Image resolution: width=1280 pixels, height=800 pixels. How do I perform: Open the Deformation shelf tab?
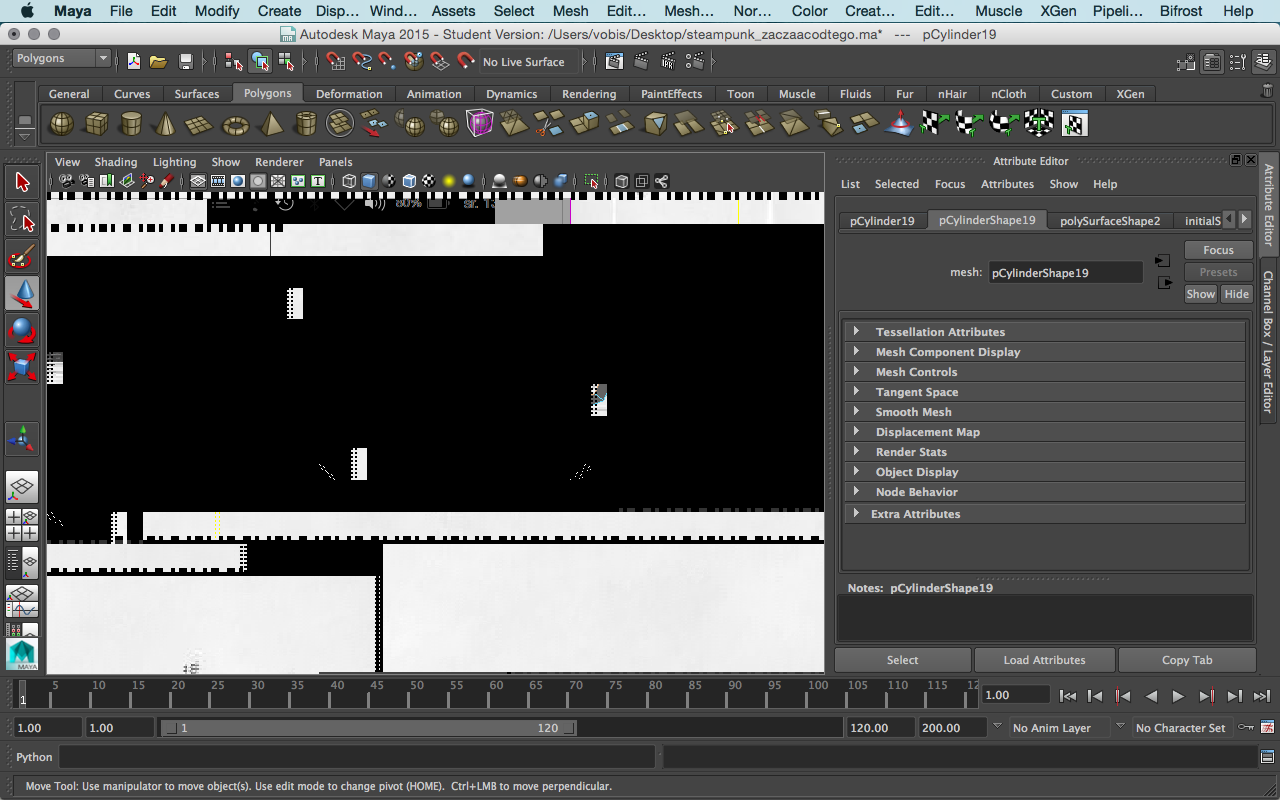click(x=349, y=94)
